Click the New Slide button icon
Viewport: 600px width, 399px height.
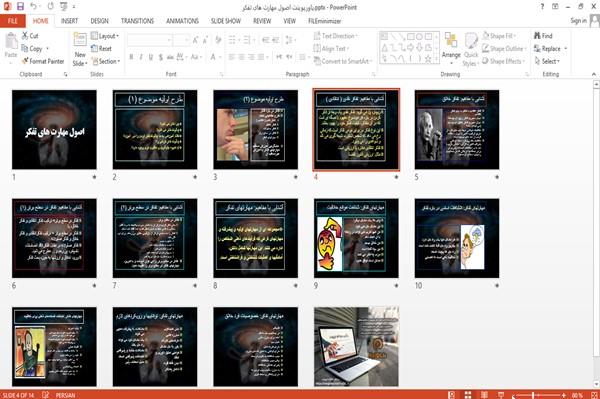pyautogui.click(x=80, y=40)
